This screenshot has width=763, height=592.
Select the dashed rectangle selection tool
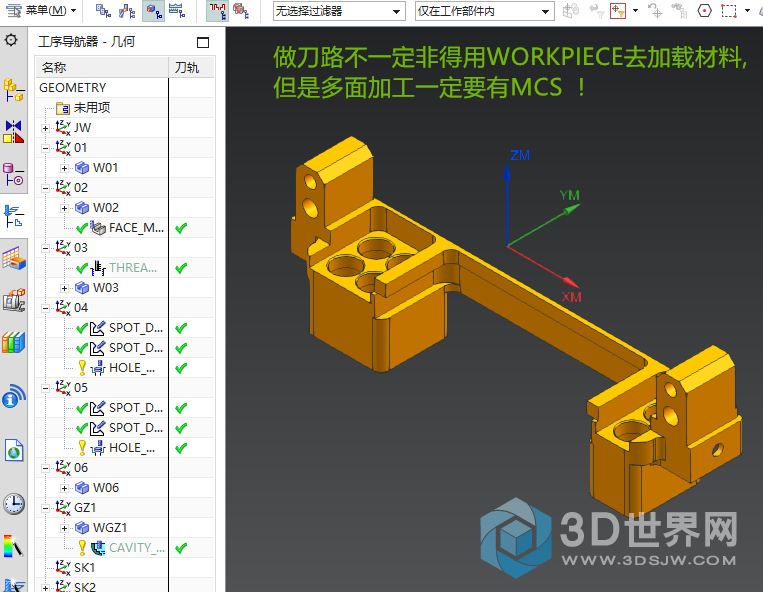click(728, 11)
